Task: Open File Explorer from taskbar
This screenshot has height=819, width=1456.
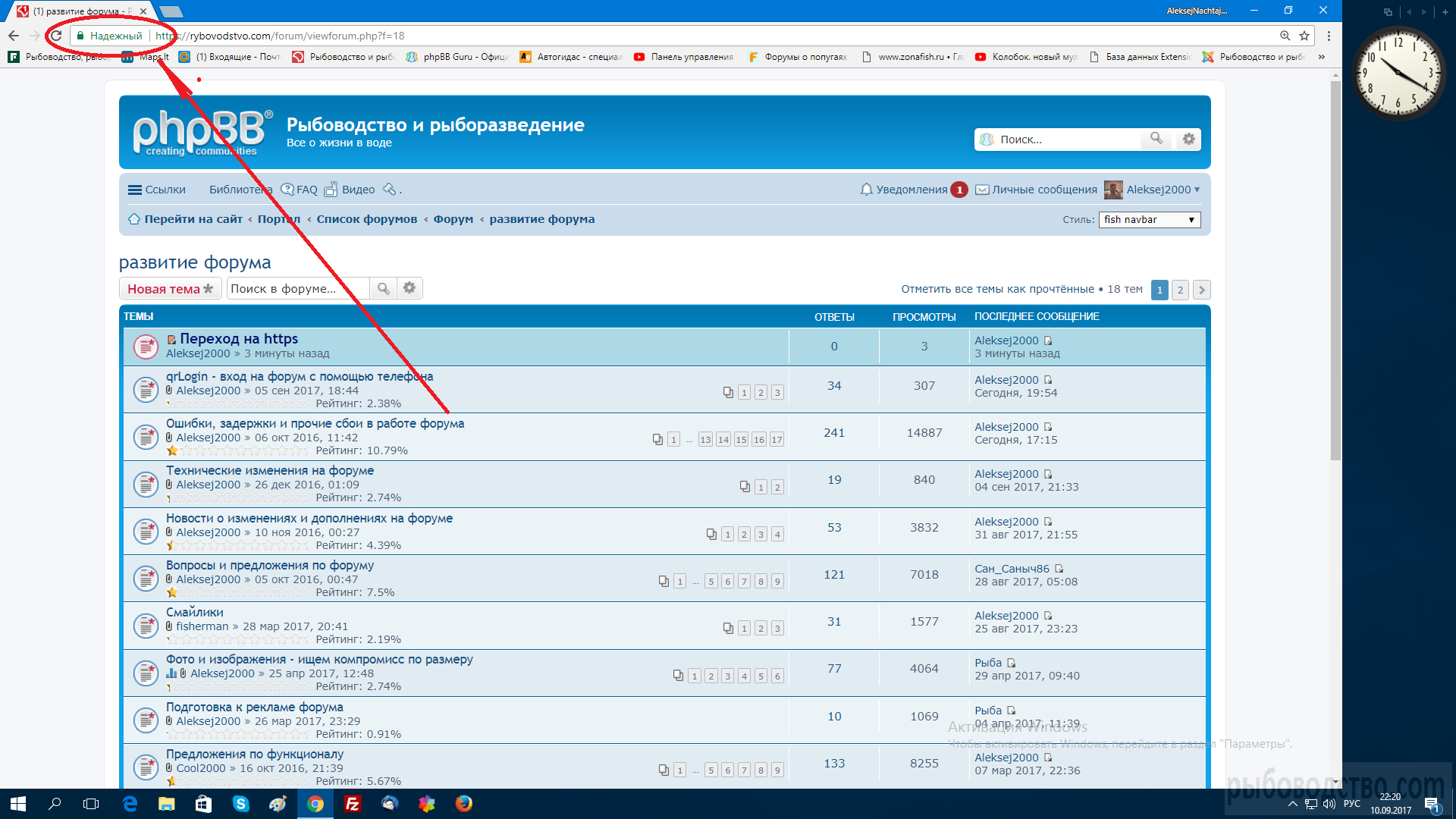Action: 167,804
